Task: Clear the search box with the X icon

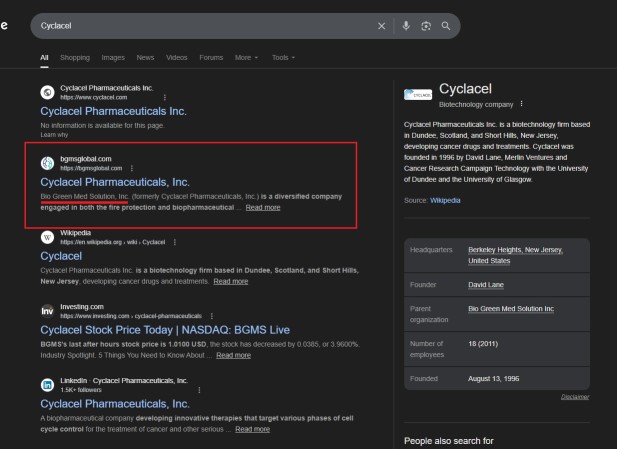Action: coord(382,26)
